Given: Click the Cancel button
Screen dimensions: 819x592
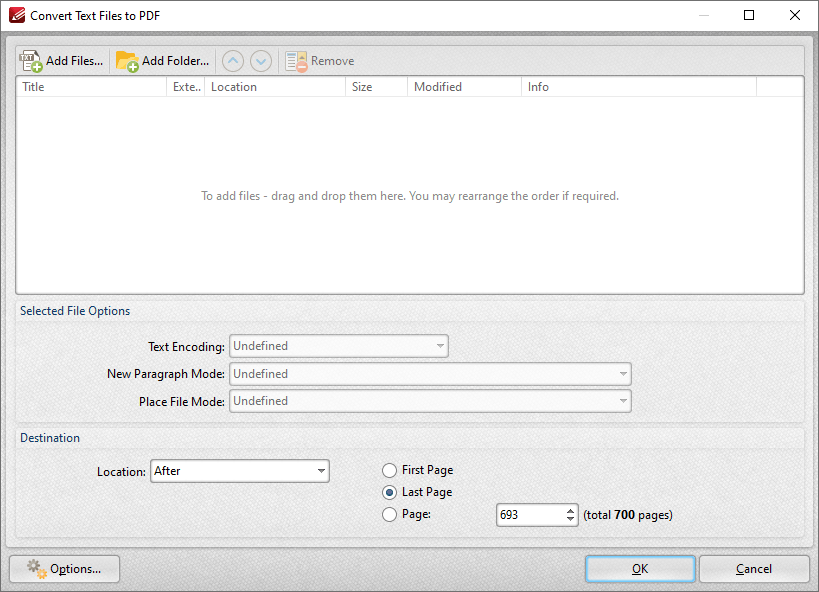Looking at the screenshot, I should pos(754,569).
